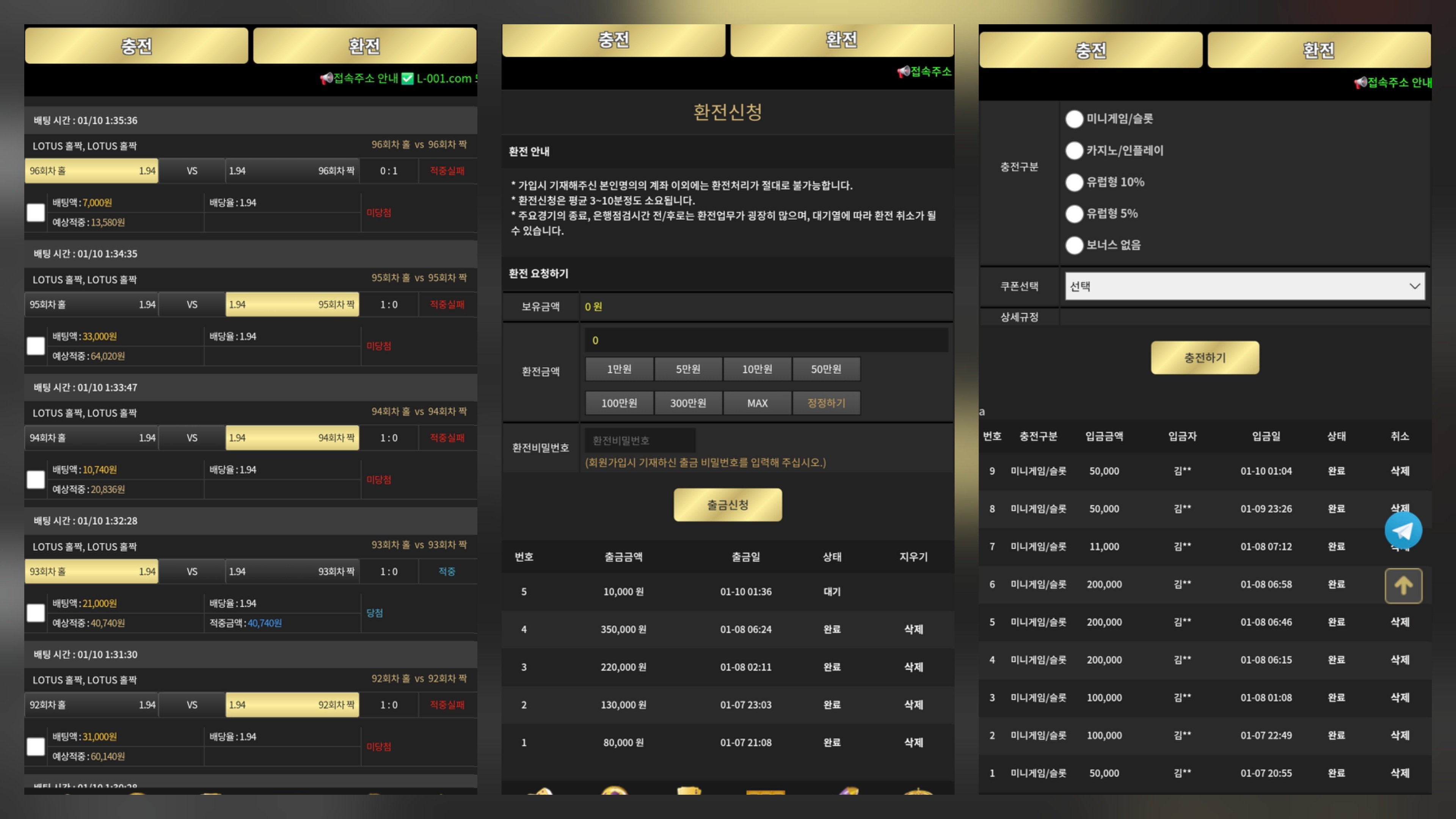Click 삭제 for the 350,000 원 withdrawal
Screen dimensions: 1456x819
click(913, 629)
